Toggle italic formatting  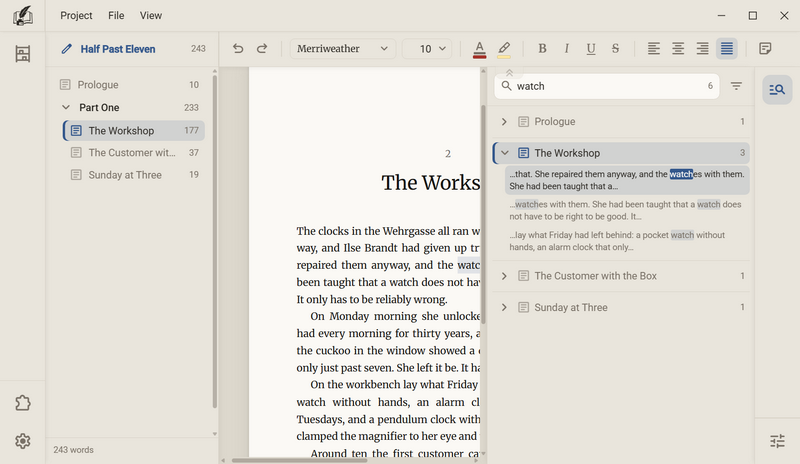click(x=566, y=48)
